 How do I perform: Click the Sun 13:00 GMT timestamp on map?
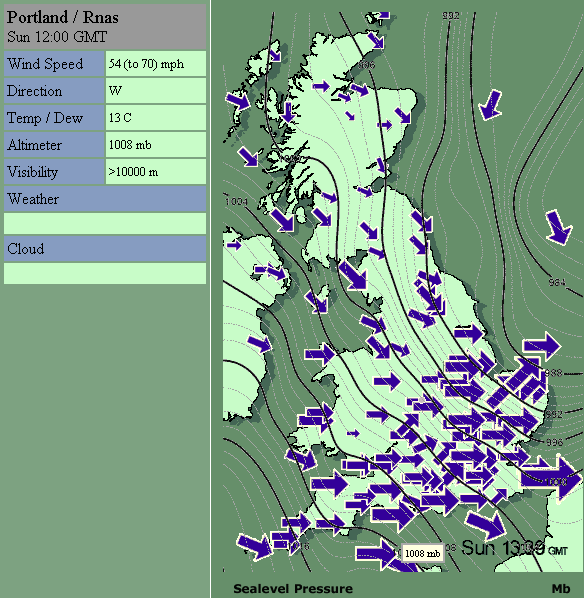tap(514, 548)
